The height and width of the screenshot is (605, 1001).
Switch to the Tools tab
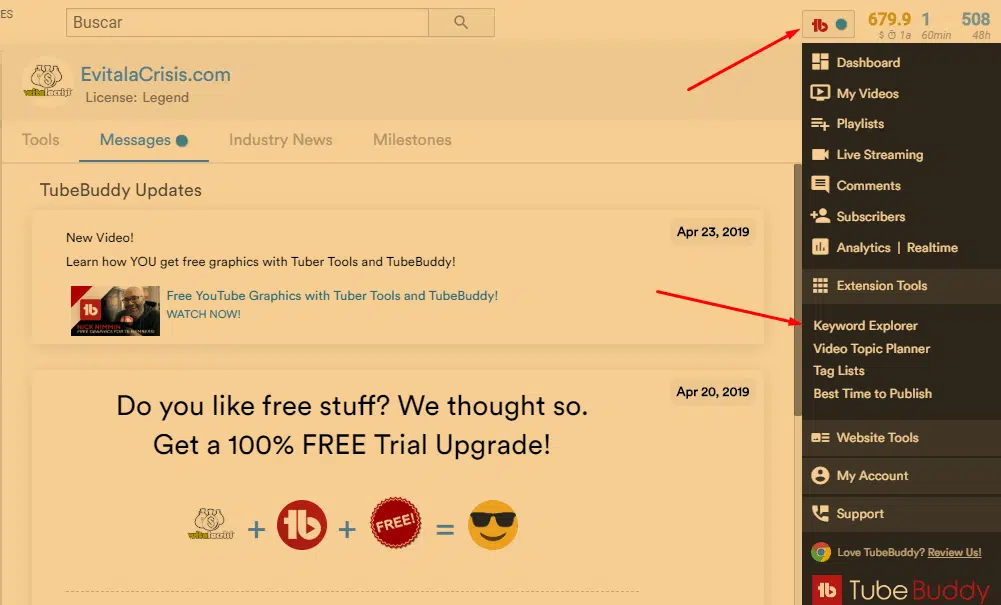click(40, 140)
